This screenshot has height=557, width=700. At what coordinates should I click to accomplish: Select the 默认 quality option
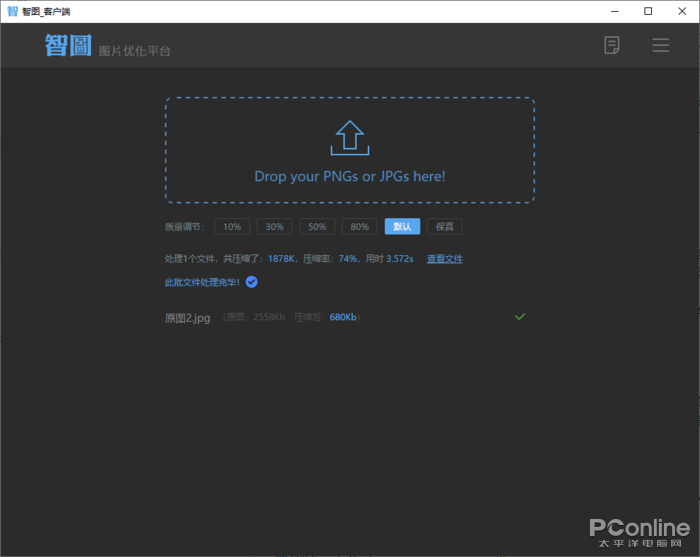click(402, 227)
